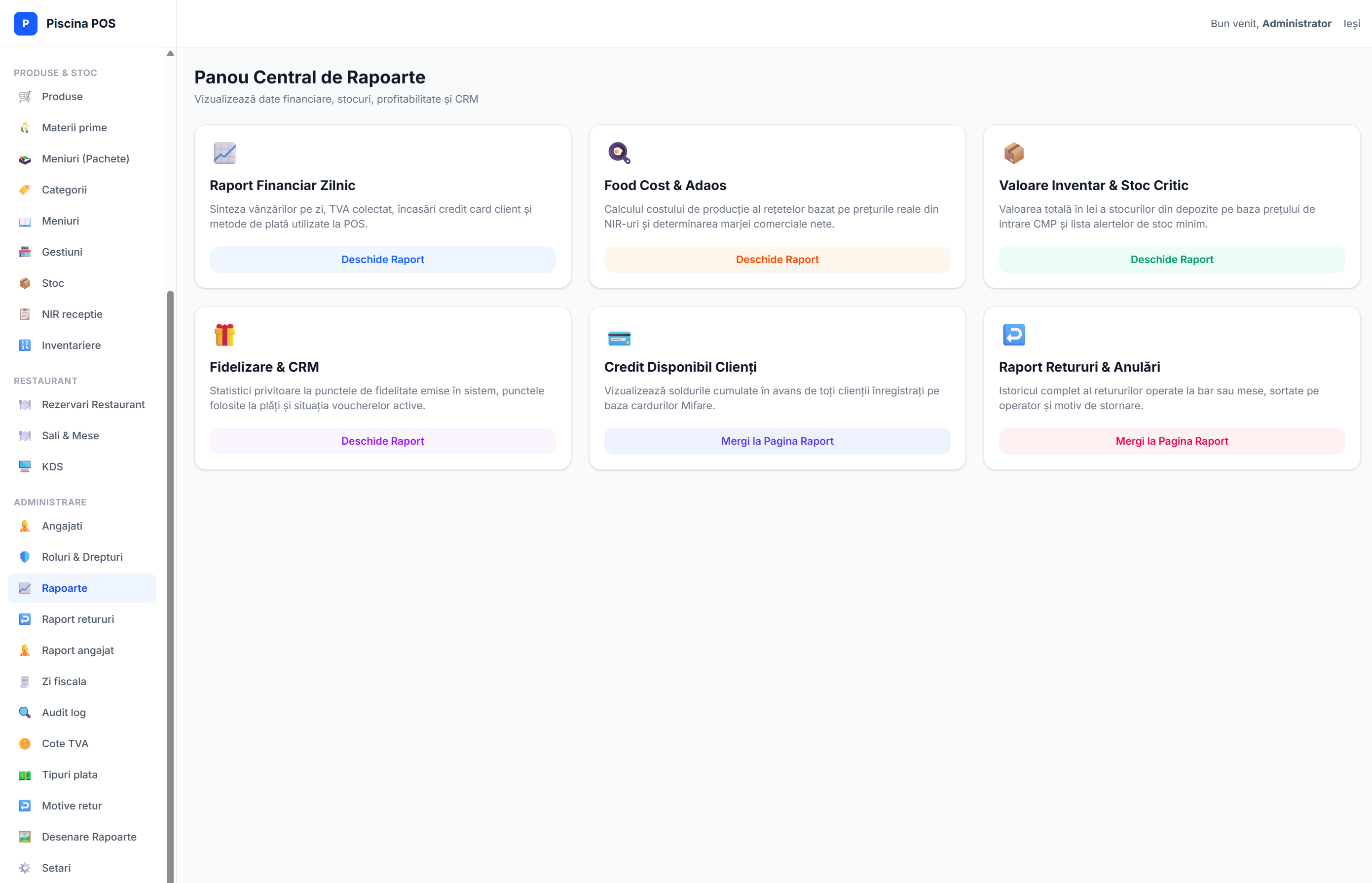Viewport: 1372px width, 883px height.
Task: Click the Gestiuni store icon
Action: [x=25, y=252]
